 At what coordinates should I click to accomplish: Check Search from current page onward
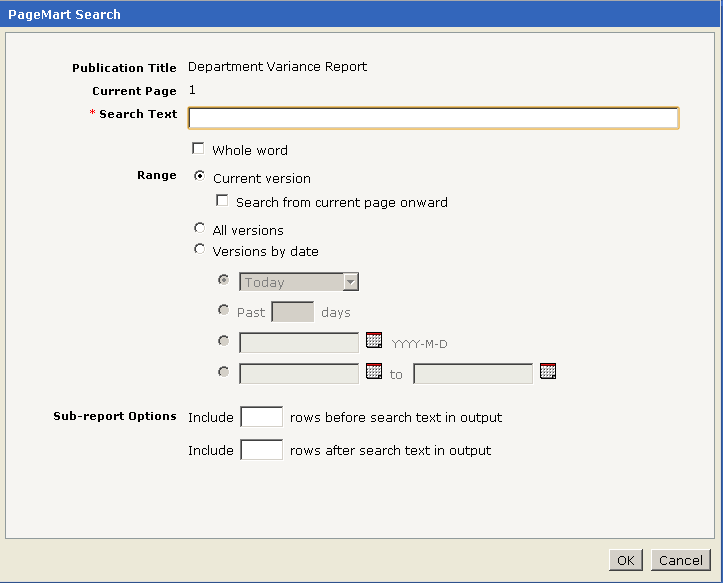click(222, 201)
